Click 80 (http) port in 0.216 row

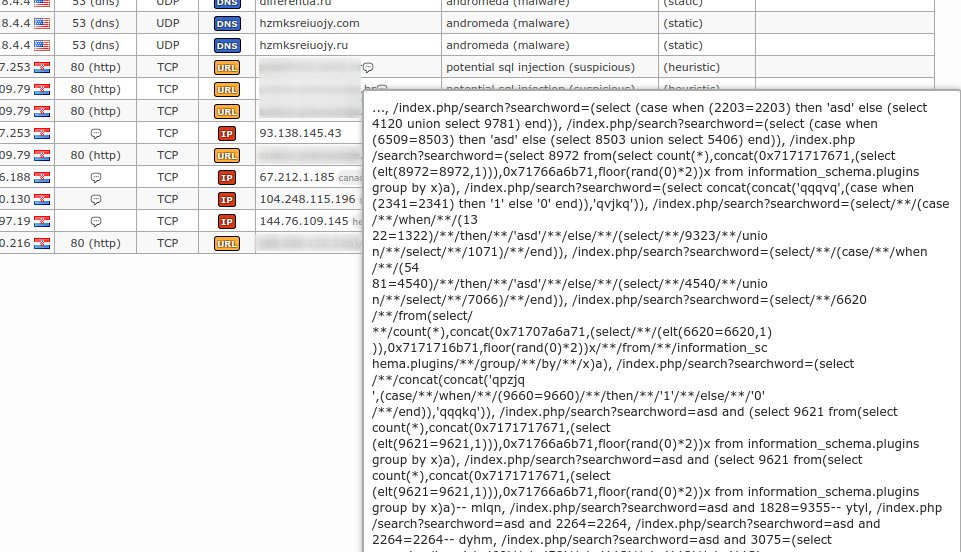coord(95,243)
